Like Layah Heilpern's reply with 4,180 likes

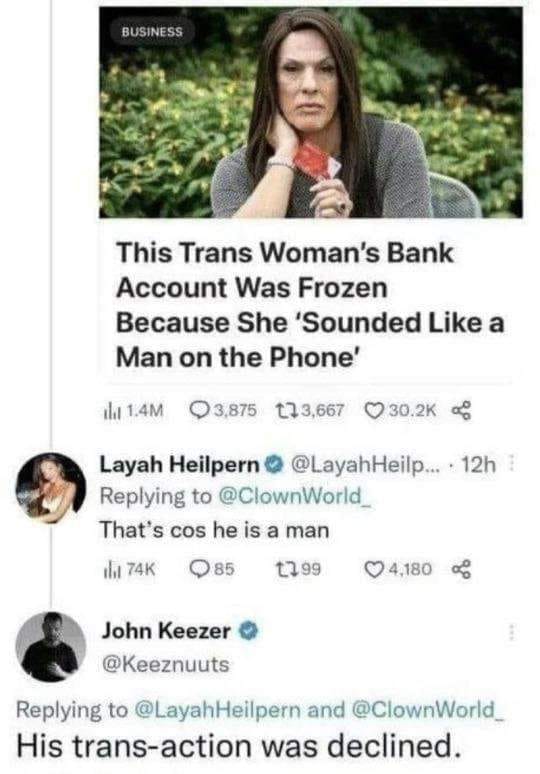click(x=373, y=569)
